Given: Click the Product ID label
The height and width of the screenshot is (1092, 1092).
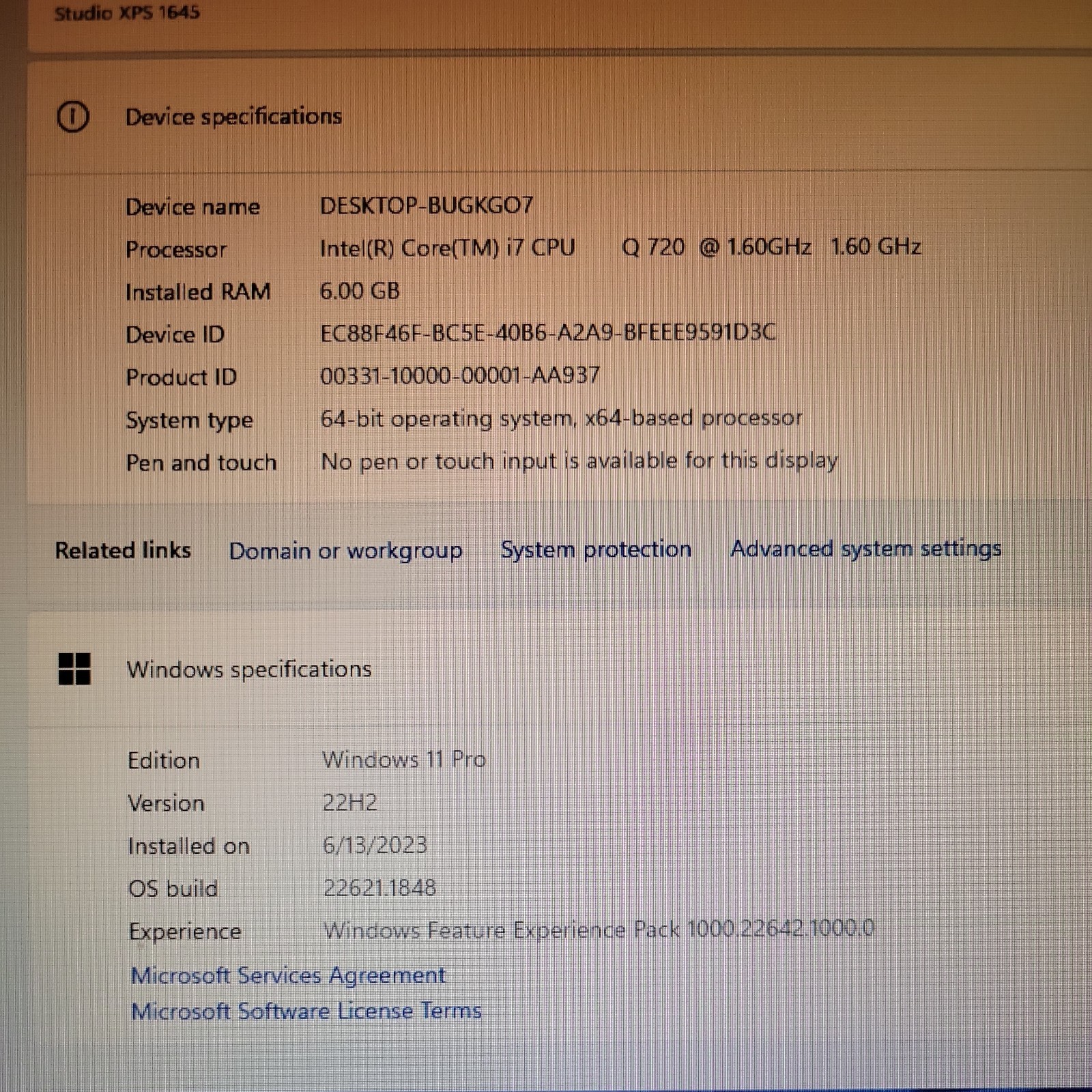Looking at the screenshot, I should tap(181, 377).
